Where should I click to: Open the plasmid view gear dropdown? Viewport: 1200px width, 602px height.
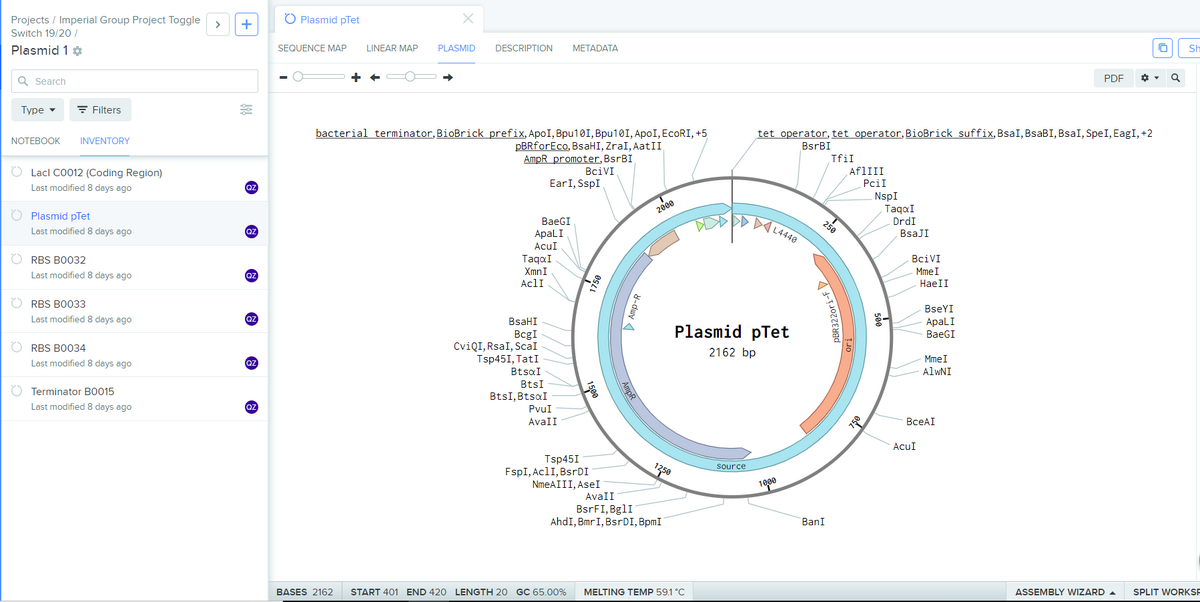[1146, 77]
